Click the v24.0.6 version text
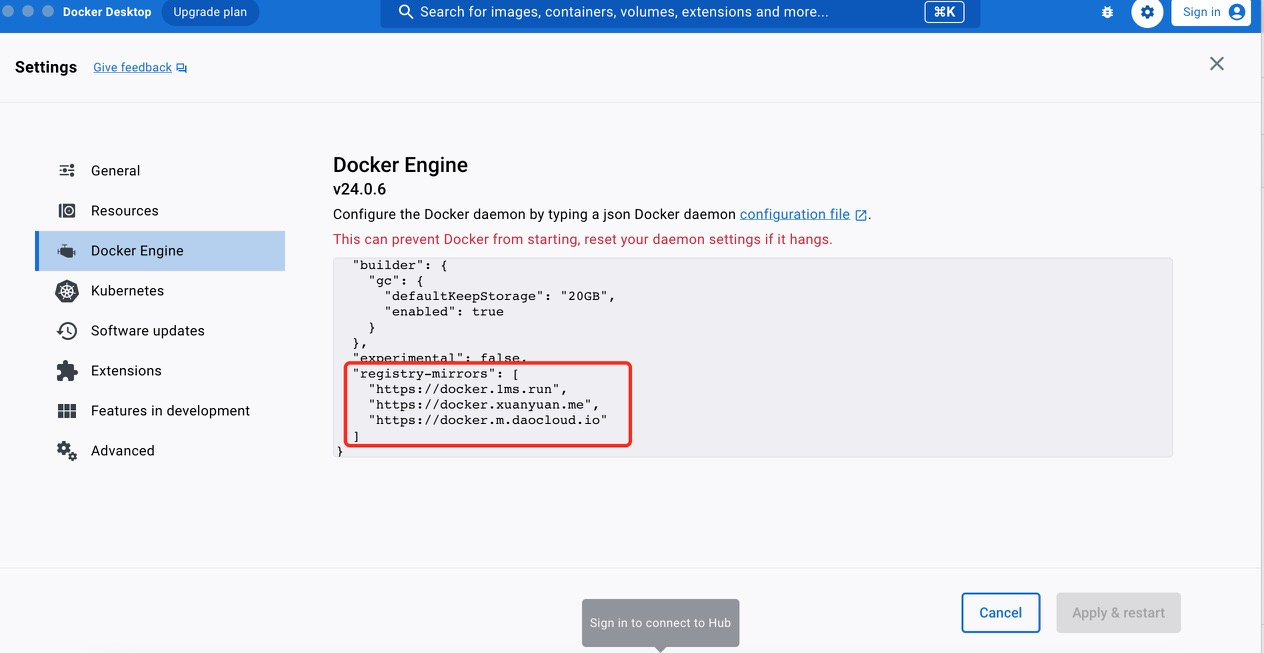The width and height of the screenshot is (1264, 653). coord(359,189)
